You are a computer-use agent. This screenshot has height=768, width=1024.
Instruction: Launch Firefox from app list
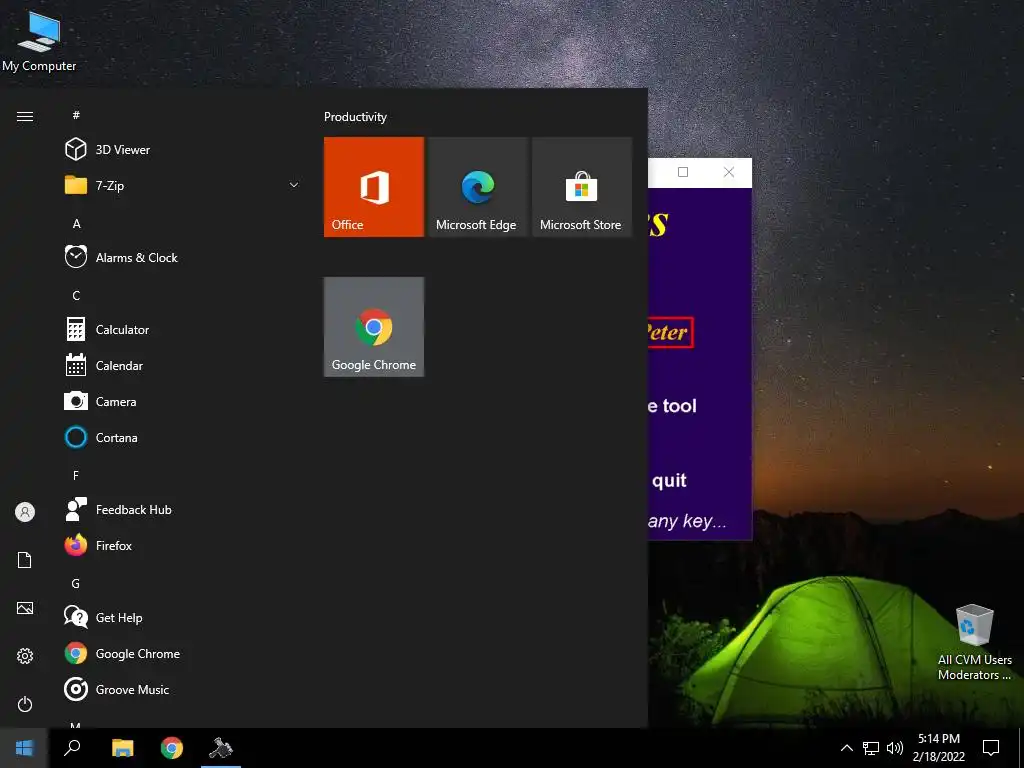pos(183,545)
